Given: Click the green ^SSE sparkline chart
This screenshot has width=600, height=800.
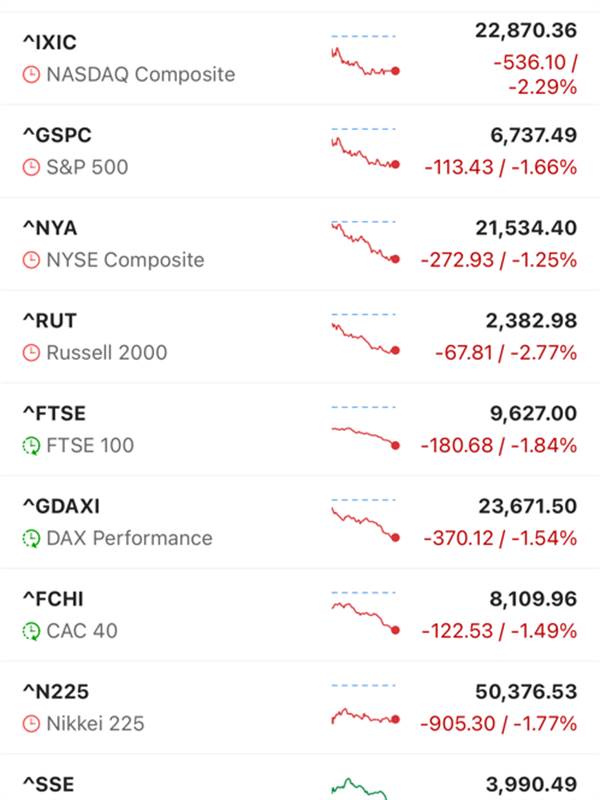Looking at the screenshot, I should 365,788.
